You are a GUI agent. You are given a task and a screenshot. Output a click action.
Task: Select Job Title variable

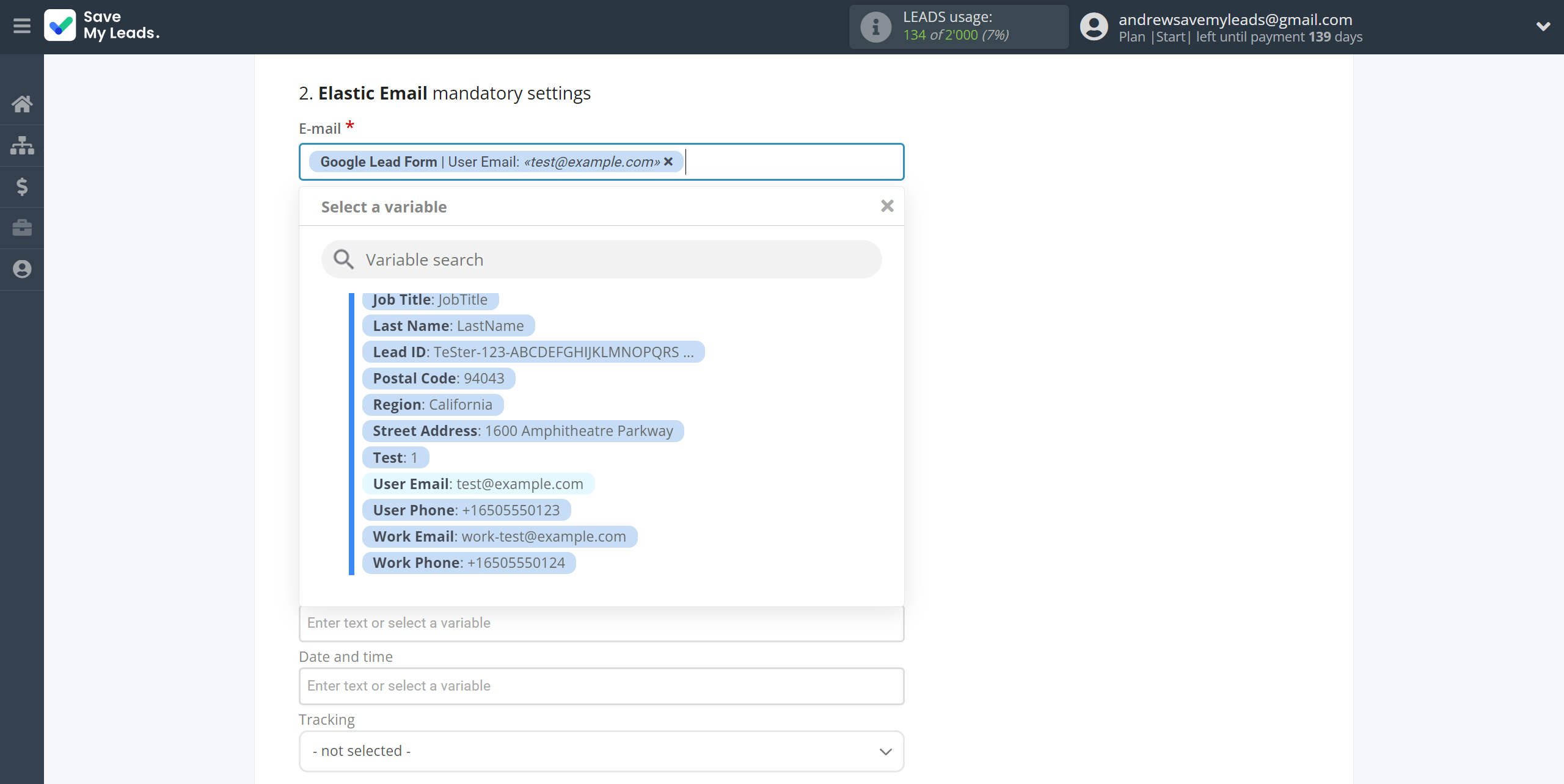[430, 300]
